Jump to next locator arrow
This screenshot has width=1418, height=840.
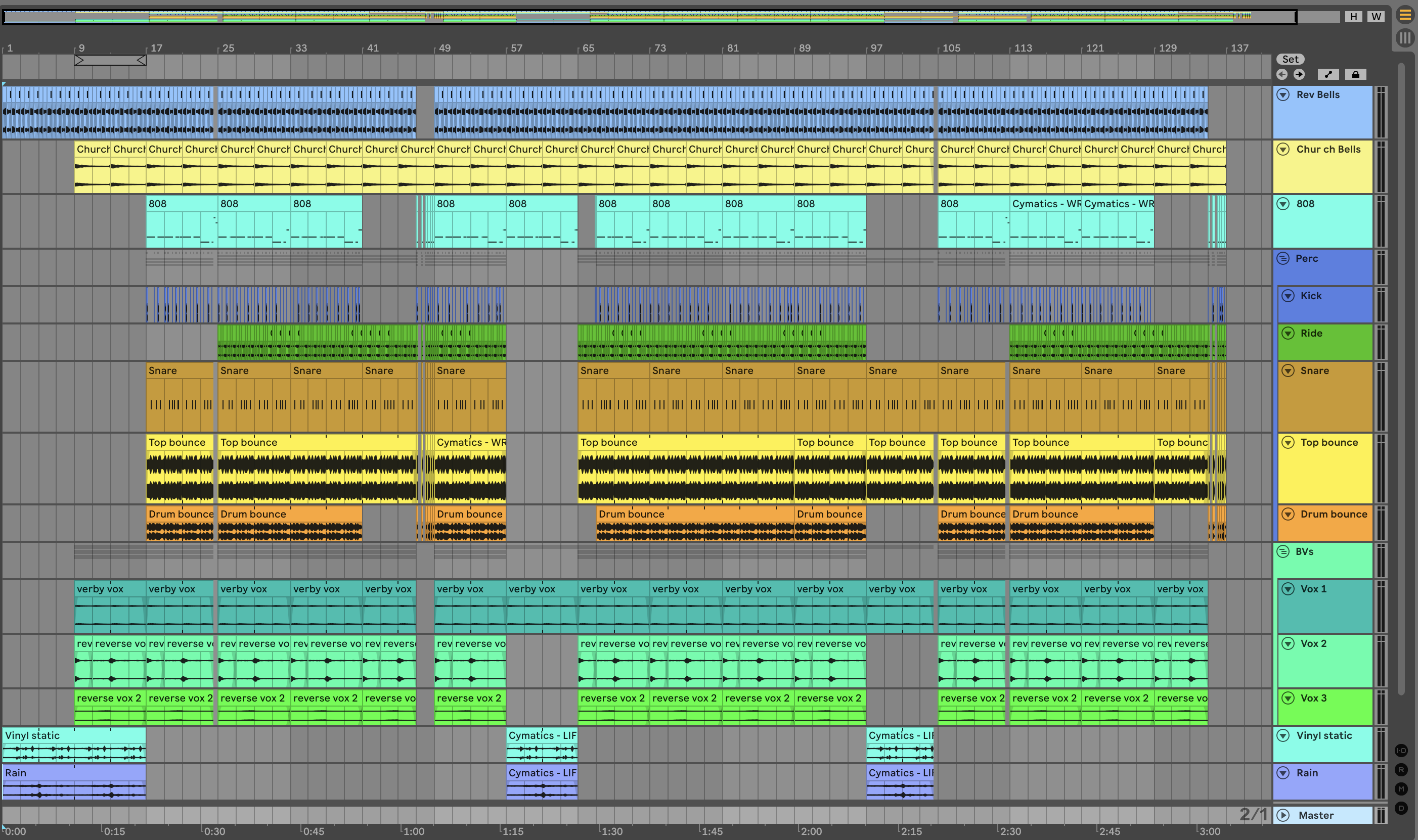tap(1299, 74)
